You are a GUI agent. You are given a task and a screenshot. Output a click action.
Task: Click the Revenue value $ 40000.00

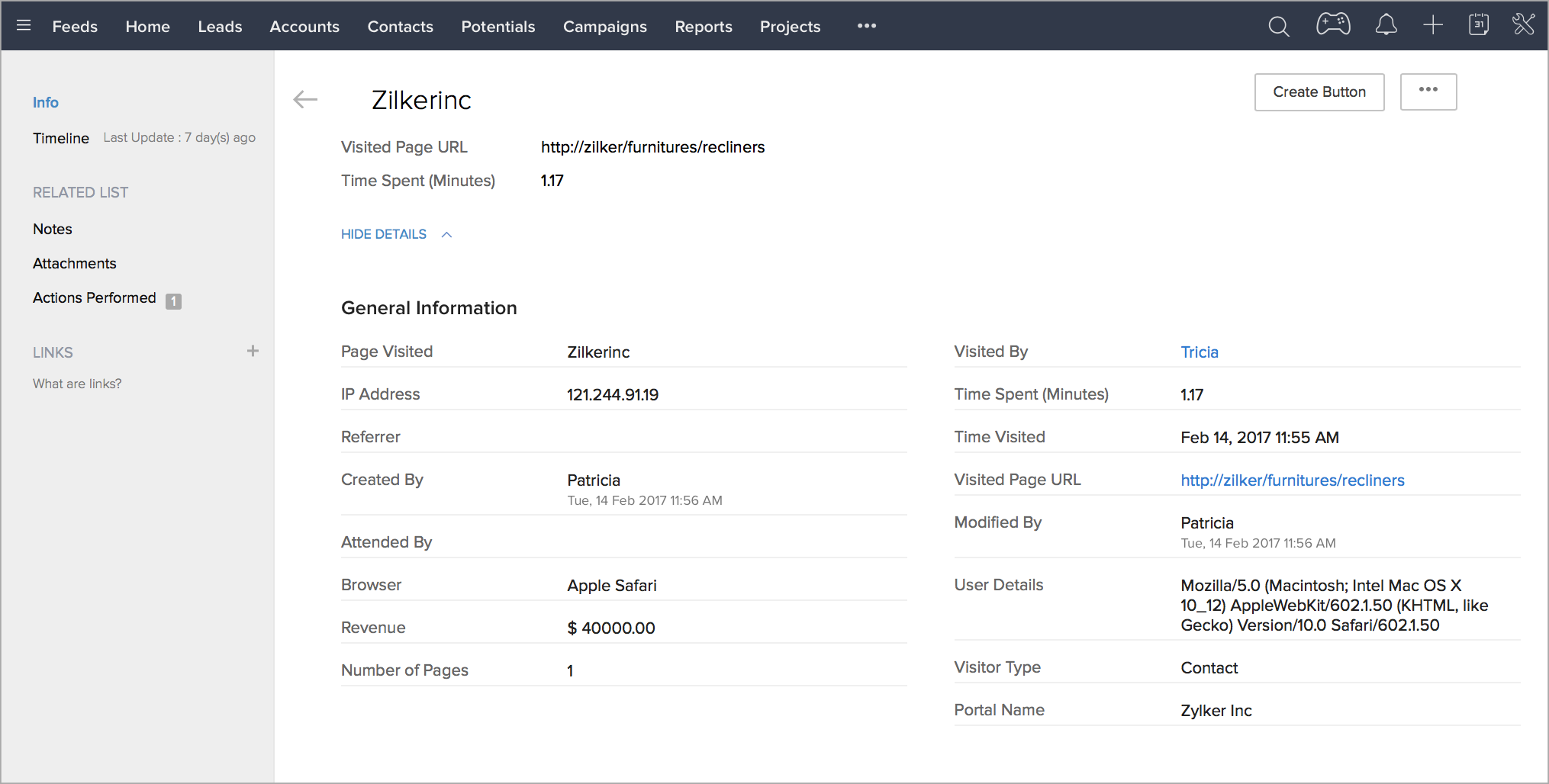pyautogui.click(x=611, y=628)
